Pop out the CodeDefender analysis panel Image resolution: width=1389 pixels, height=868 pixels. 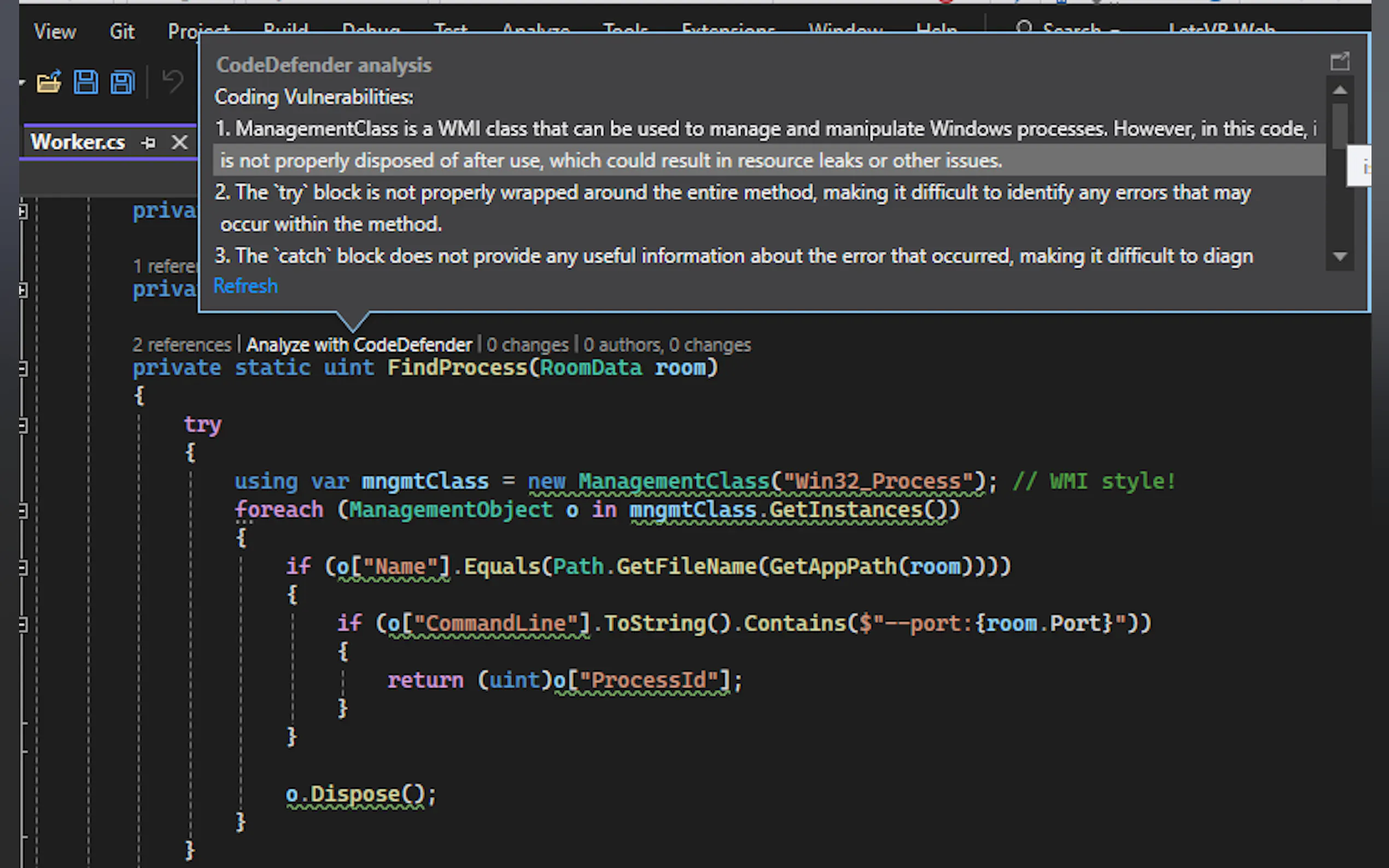(1339, 61)
